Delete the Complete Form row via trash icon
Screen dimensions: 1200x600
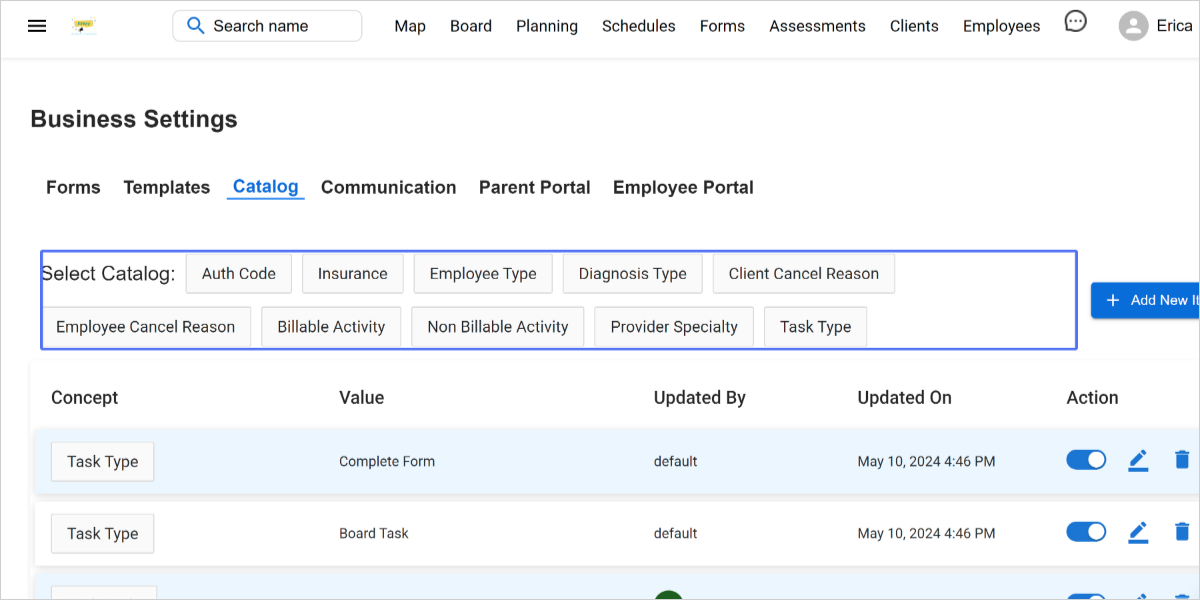[1181, 460]
